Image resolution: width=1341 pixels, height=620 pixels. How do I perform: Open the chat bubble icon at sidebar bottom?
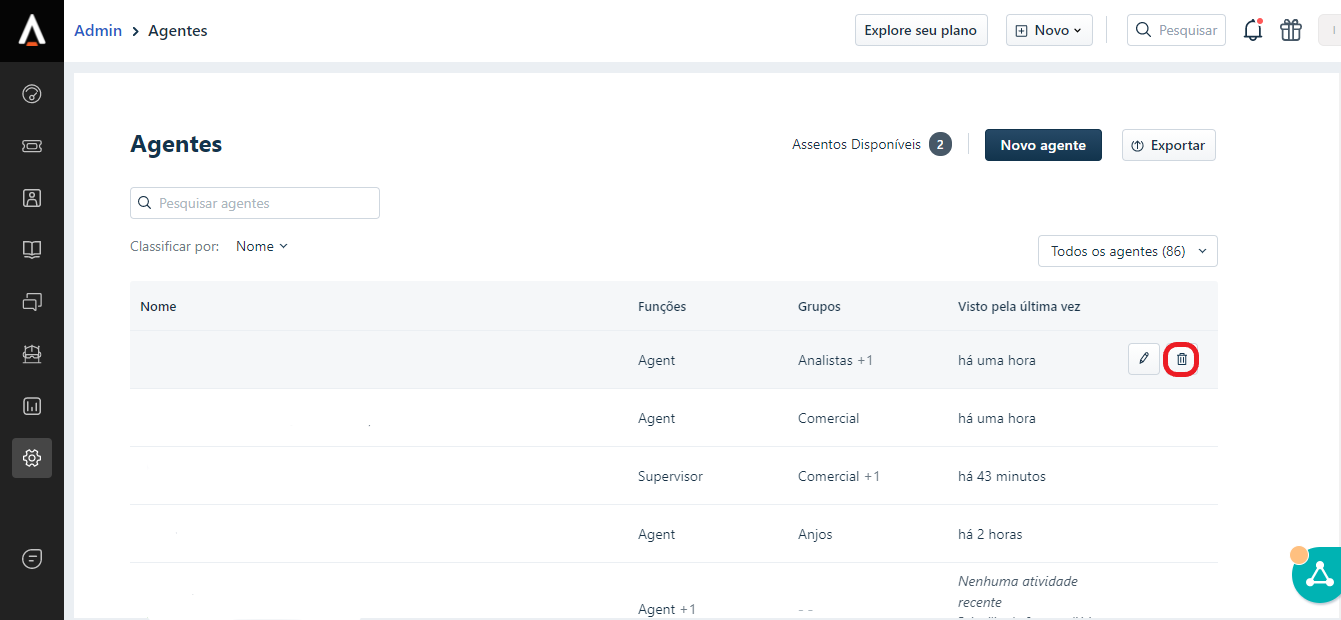tap(32, 559)
